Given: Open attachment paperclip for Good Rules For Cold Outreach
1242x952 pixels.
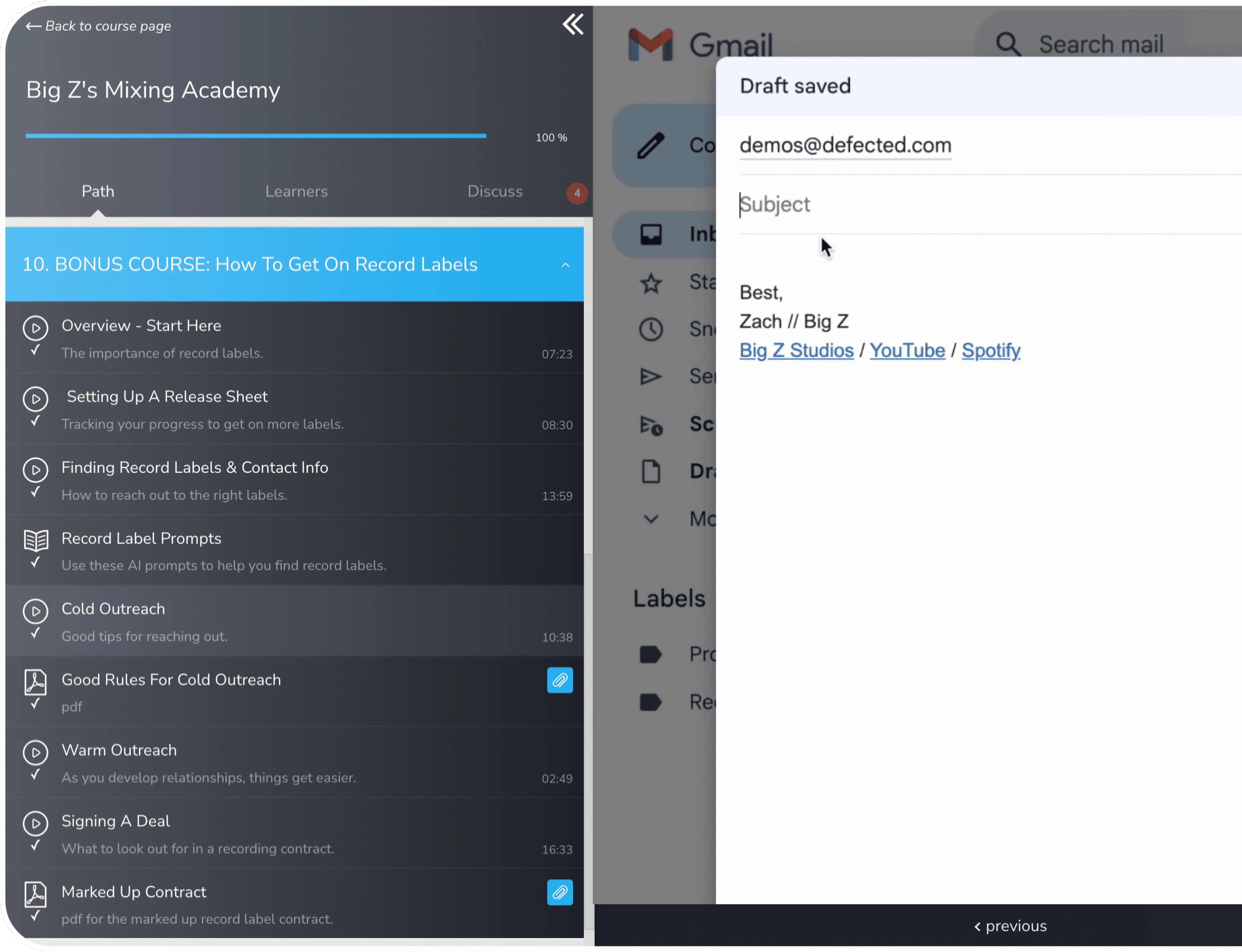Looking at the screenshot, I should coord(560,680).
